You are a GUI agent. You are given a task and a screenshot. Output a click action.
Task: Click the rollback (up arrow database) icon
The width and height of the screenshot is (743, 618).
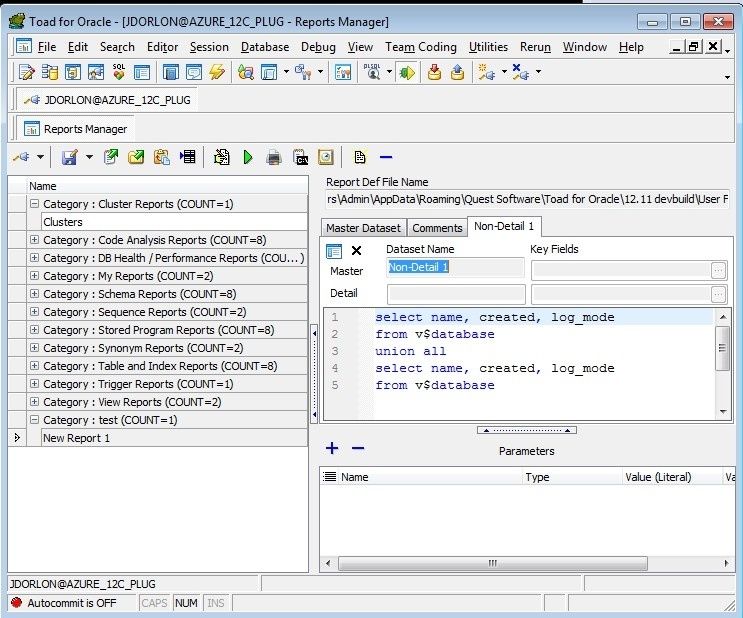point(457,72)
